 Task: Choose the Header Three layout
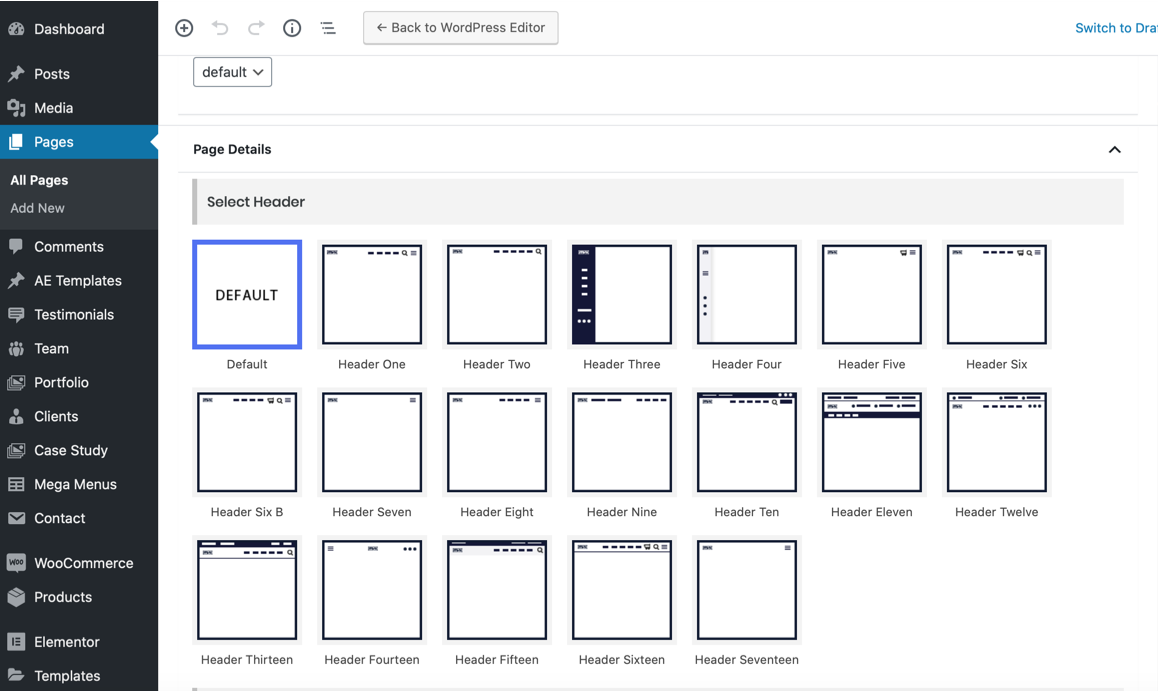[x=622, y=295]
